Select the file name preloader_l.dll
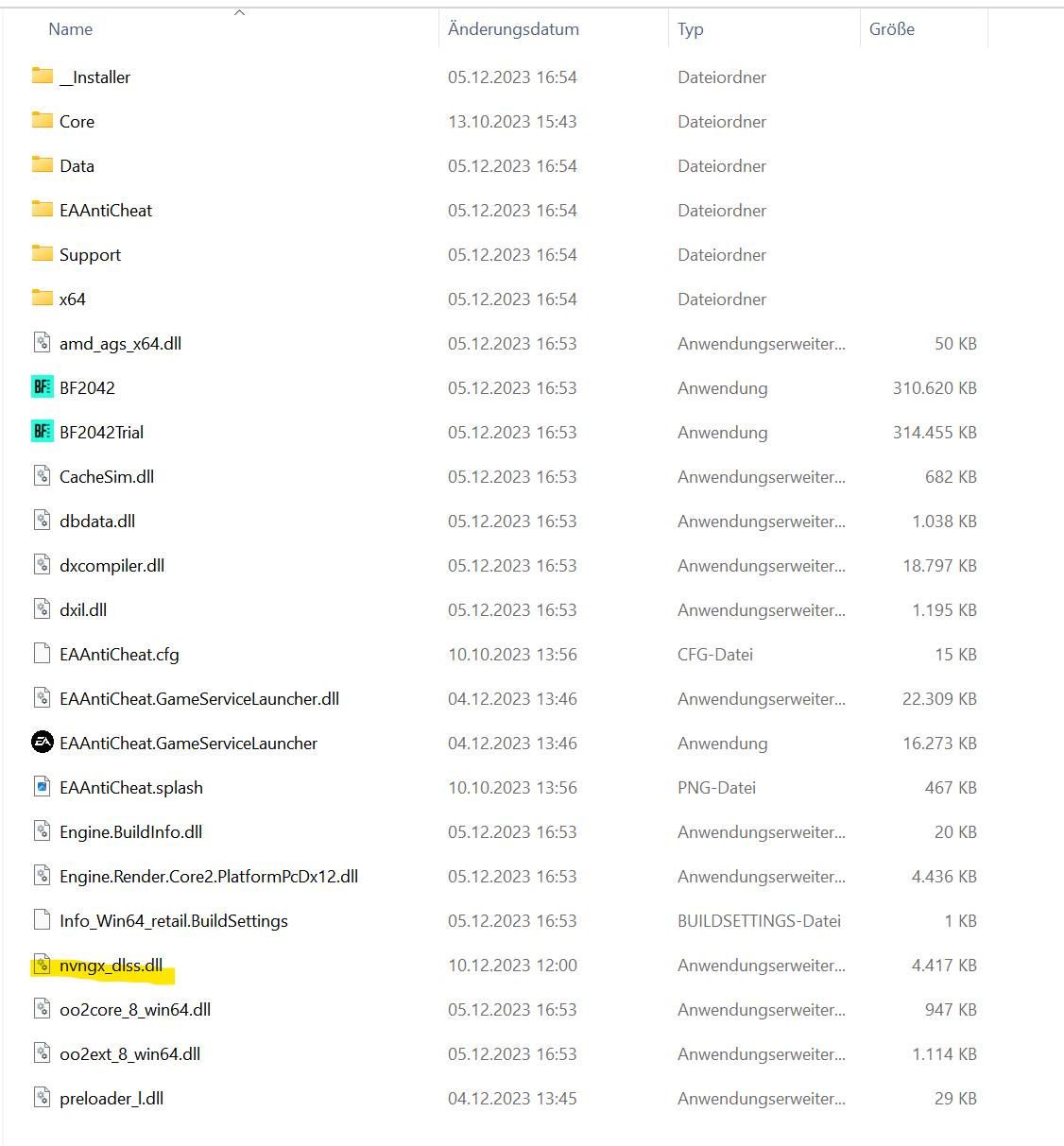Image resolution: width=1064 pixels, height=1146 pixels. coord(112,1099)
